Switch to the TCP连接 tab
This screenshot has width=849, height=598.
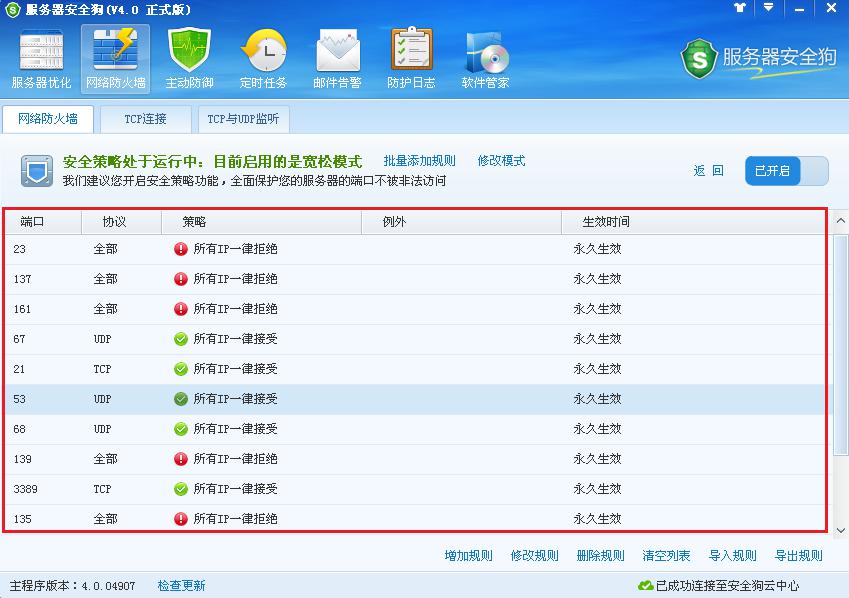click(145, 119)
